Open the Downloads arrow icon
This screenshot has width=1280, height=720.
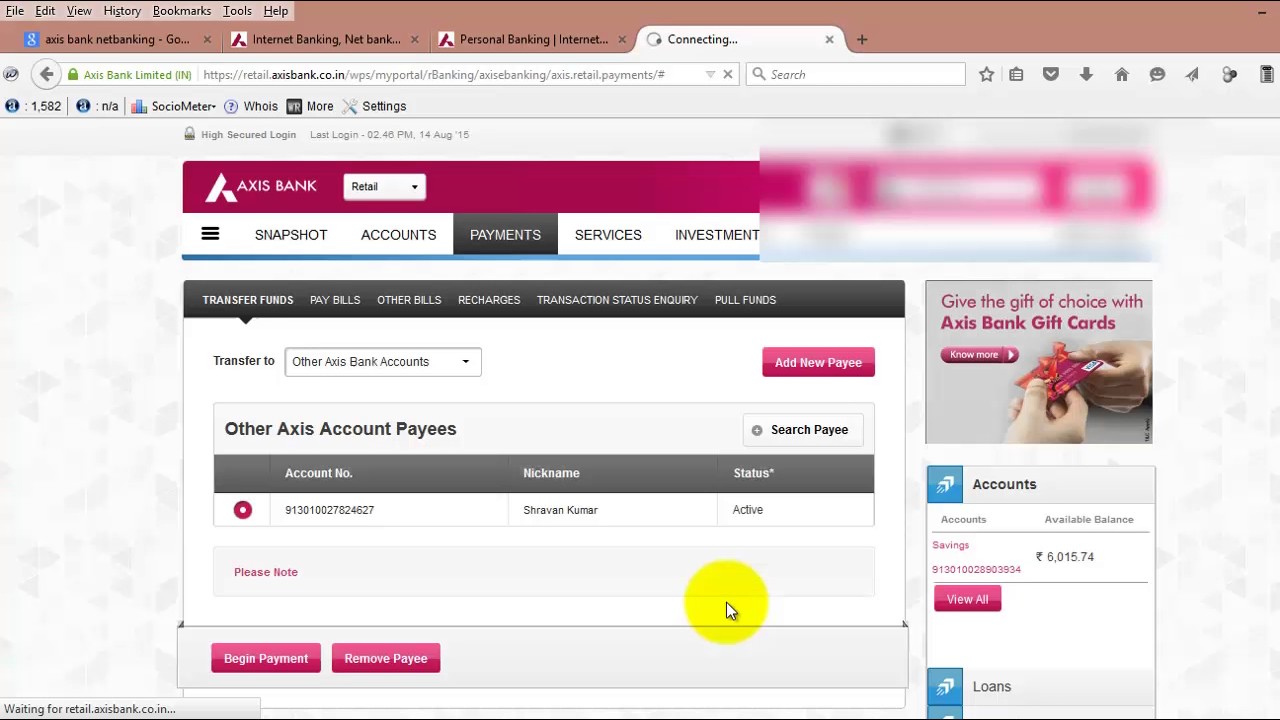click(1086, 74)
